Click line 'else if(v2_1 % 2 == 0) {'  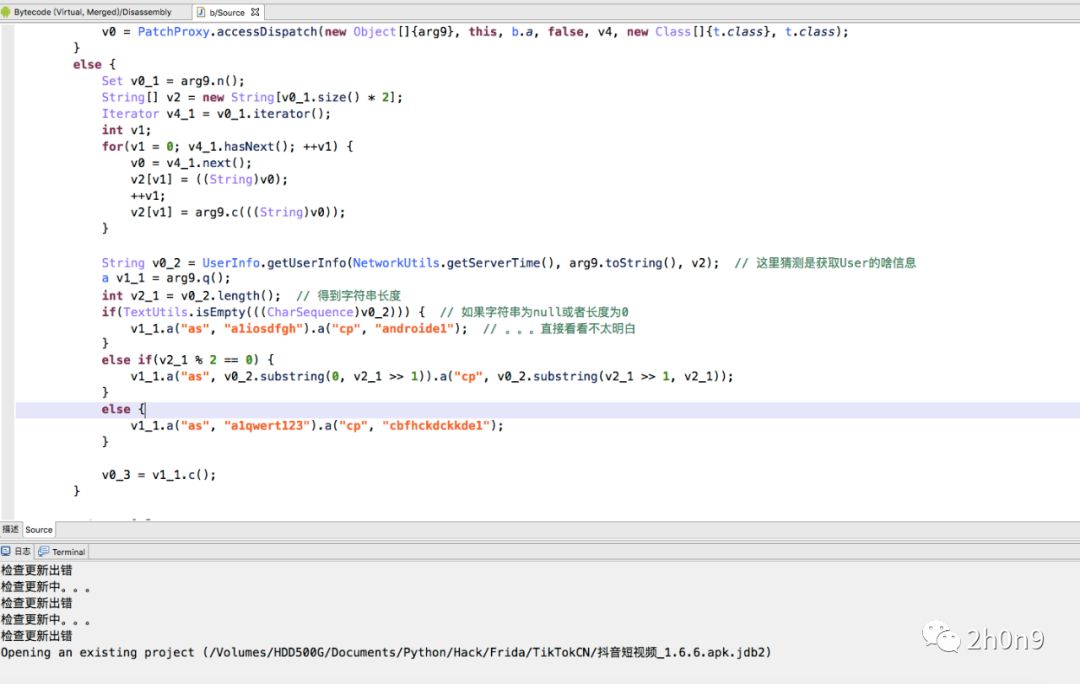187,360
